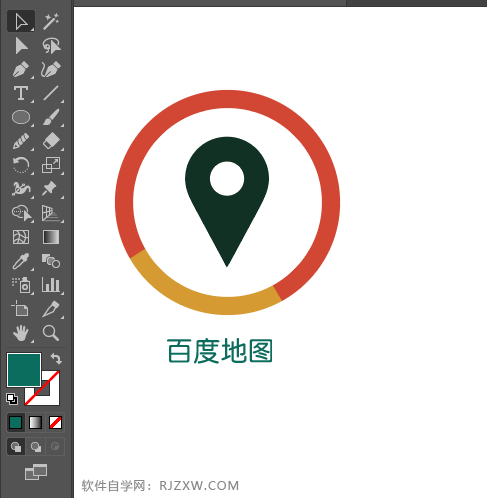Click the green Fill color box
Viewport: 487px width, 498px height.
24,370
